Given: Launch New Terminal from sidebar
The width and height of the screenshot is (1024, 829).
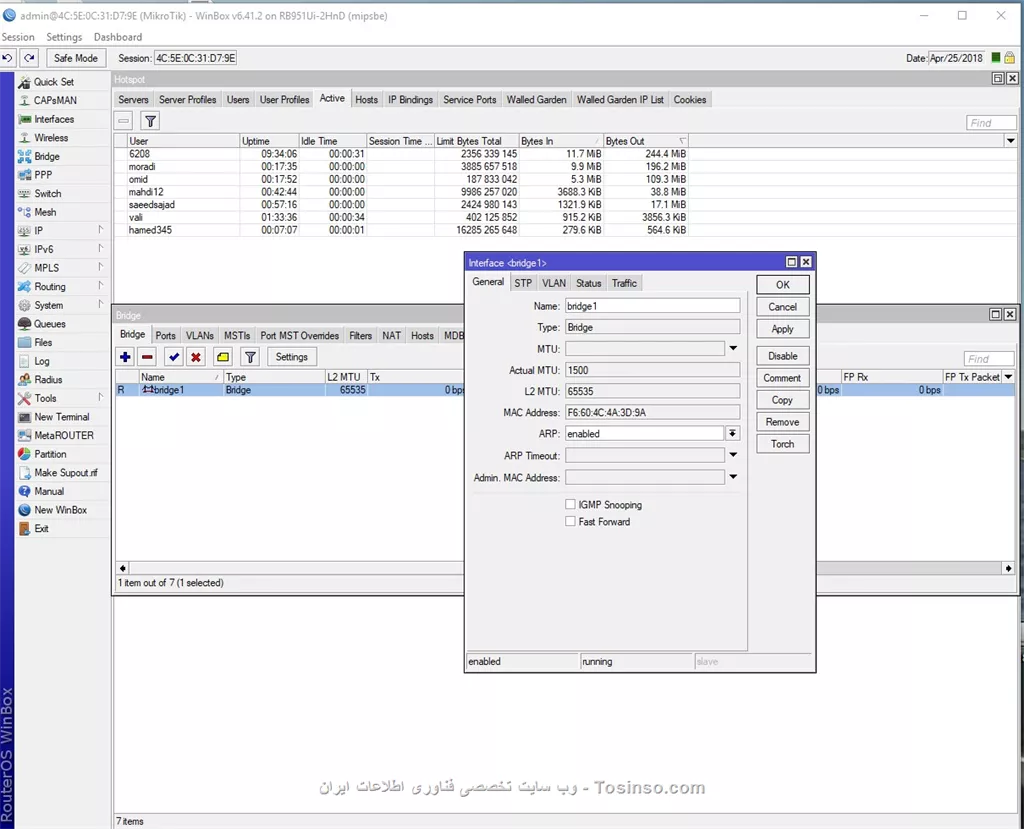Looking at the screenshot, I should point(62,417).
